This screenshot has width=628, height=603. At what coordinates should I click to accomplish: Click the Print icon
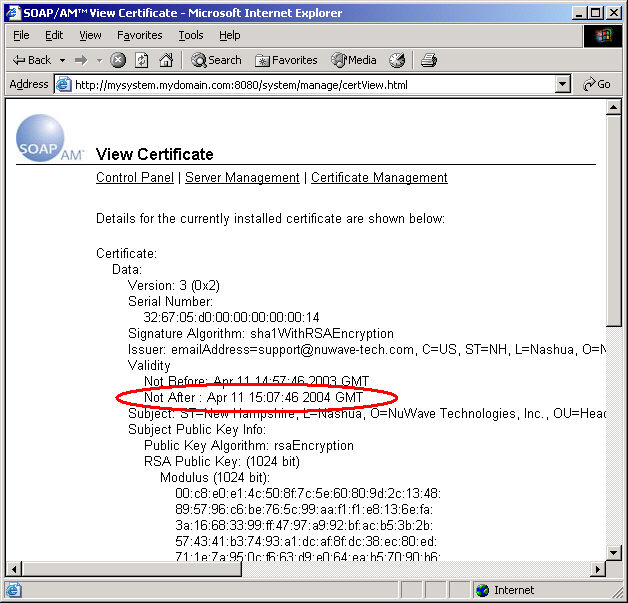point(429,60)
